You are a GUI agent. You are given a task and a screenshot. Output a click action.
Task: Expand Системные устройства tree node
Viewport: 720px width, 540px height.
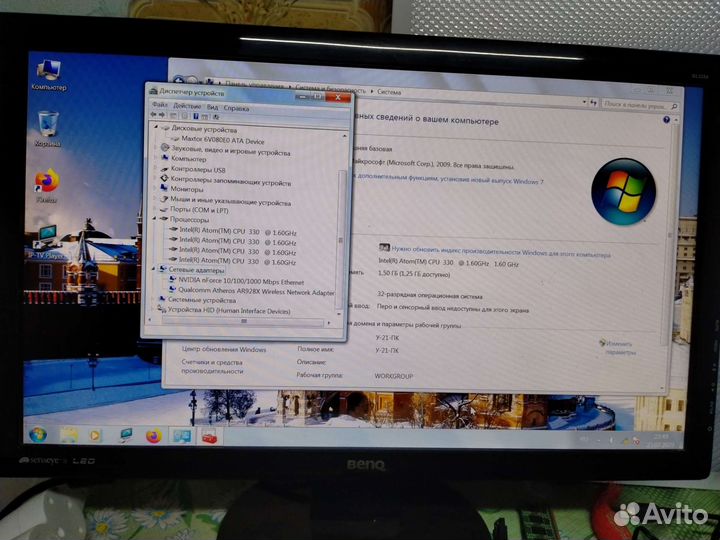click(x=153, y=299)
